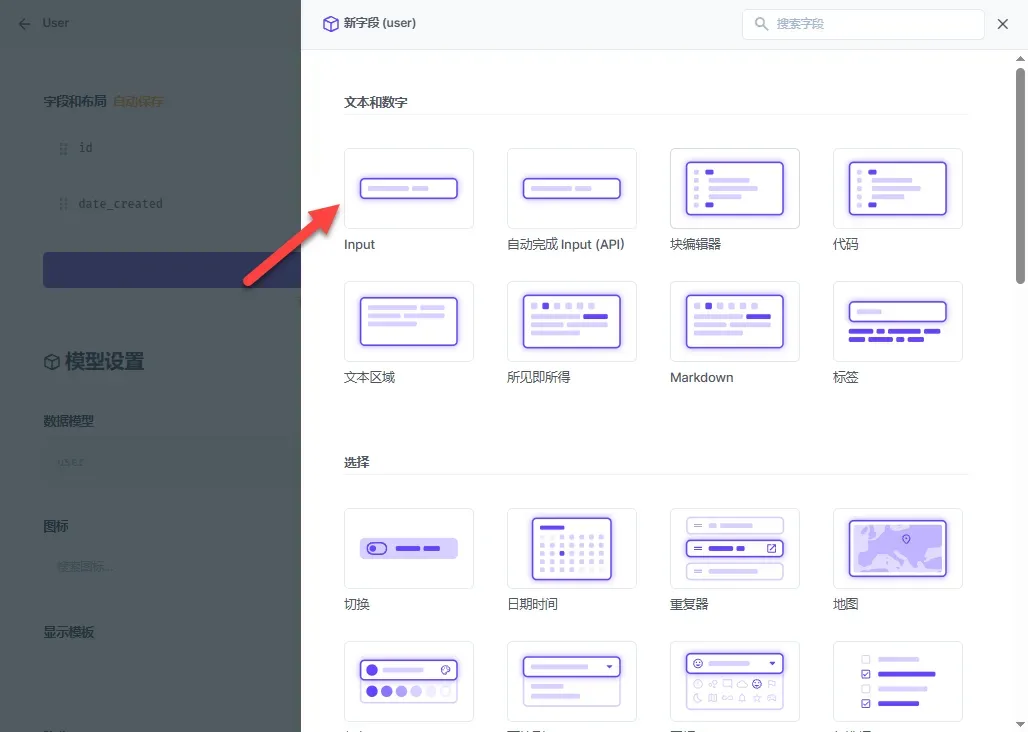Select the 所见即所得 WYSIWYG editor
1028x732 pixels.
point(571,321)
